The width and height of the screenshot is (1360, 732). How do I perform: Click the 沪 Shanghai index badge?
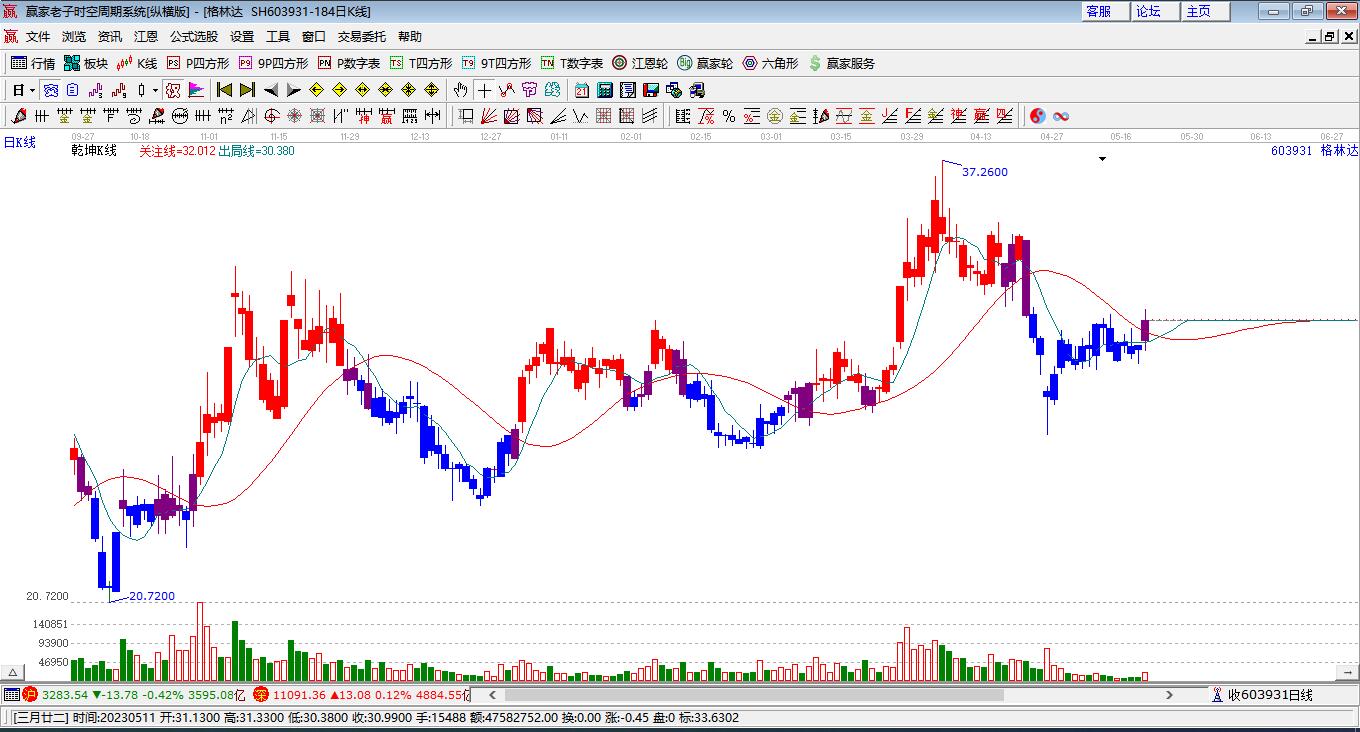[x=31, y=694]
